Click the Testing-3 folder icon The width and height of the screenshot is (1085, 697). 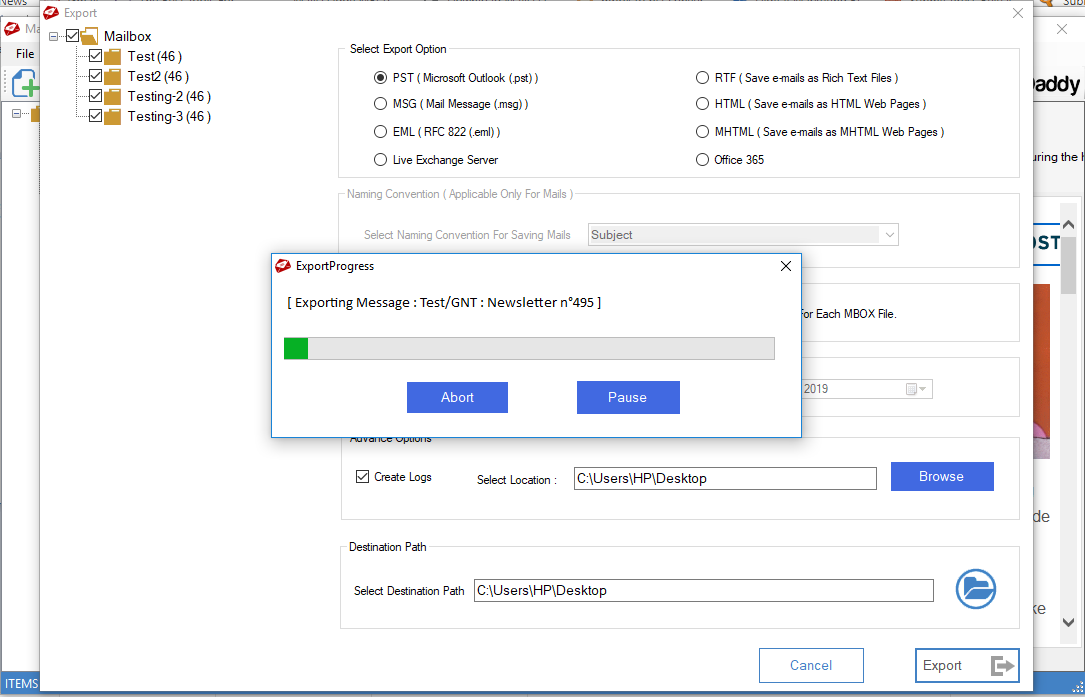point(112,116)
